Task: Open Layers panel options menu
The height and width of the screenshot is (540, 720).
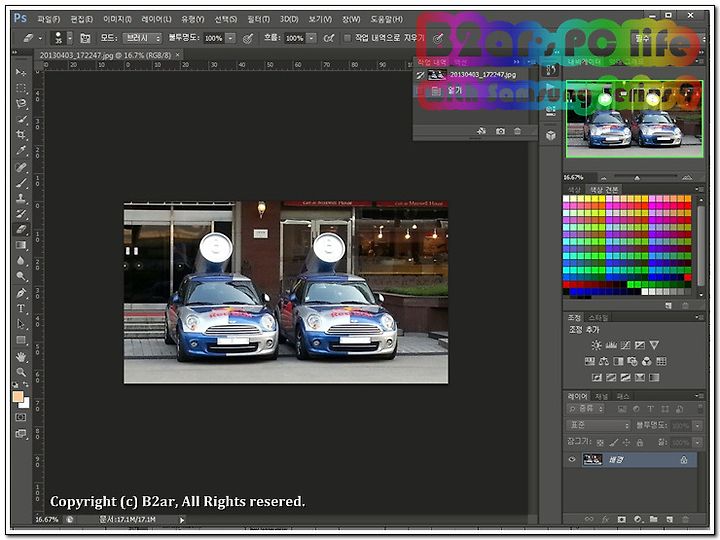Action: (699, 395)
